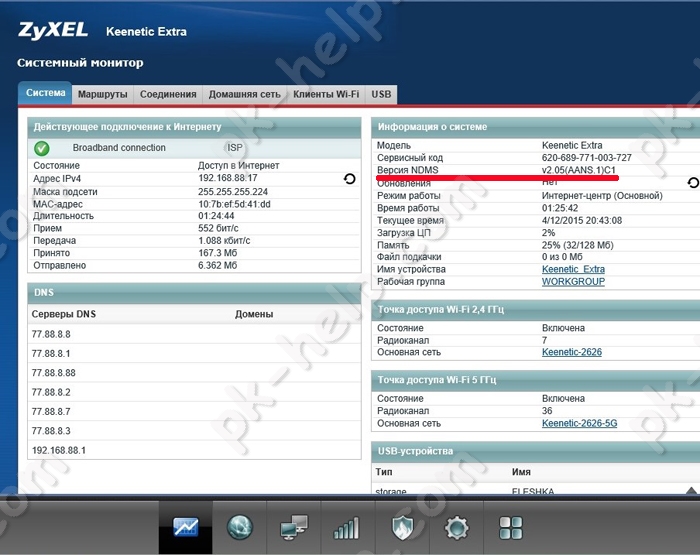This screenshot has height=555, width=700.
Task: Click the DNS server 77.88.8.2
Action: (x=51, y=392)
